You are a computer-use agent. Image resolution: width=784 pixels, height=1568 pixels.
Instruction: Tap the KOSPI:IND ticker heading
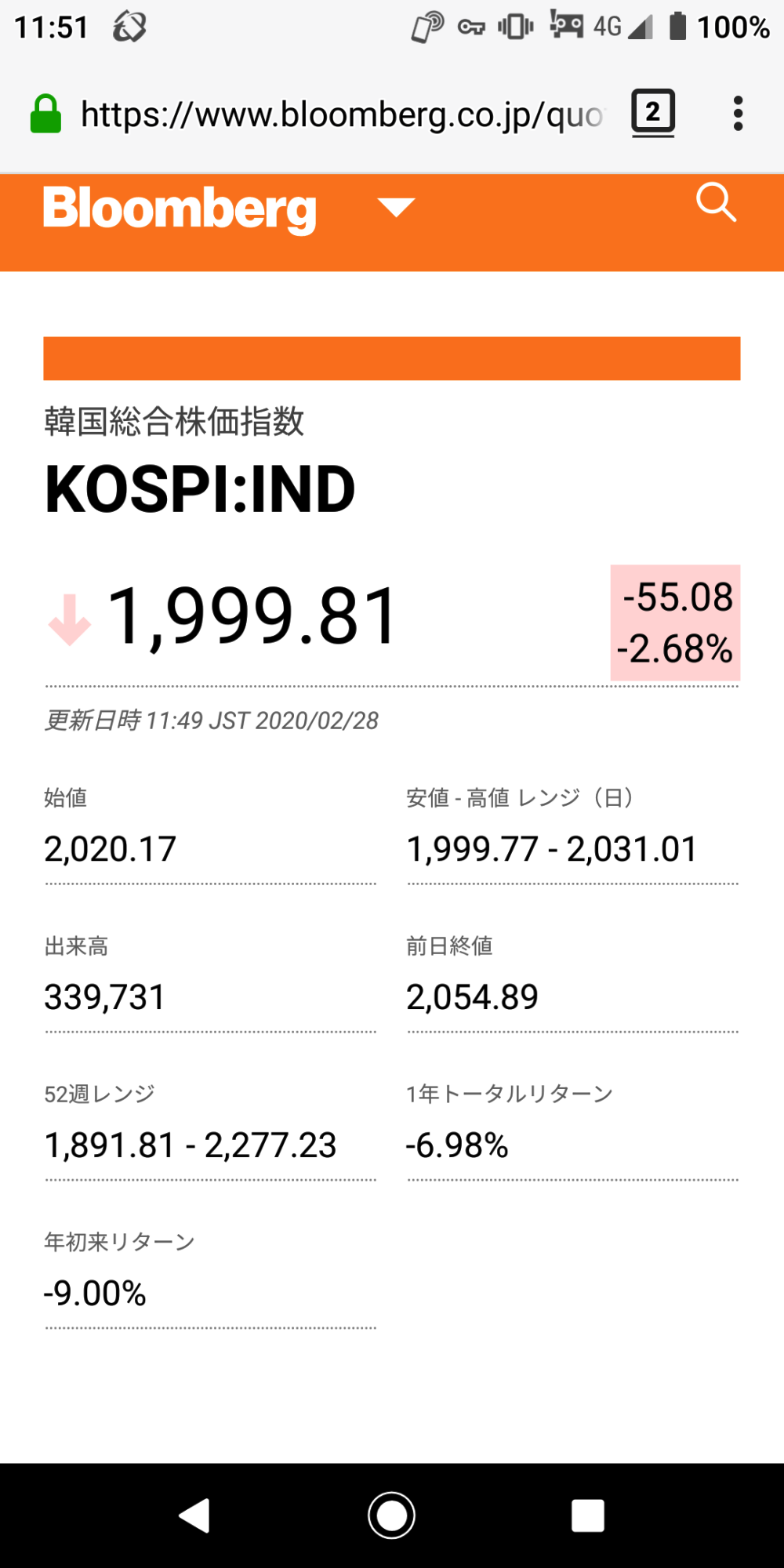(x=200, y=489)
